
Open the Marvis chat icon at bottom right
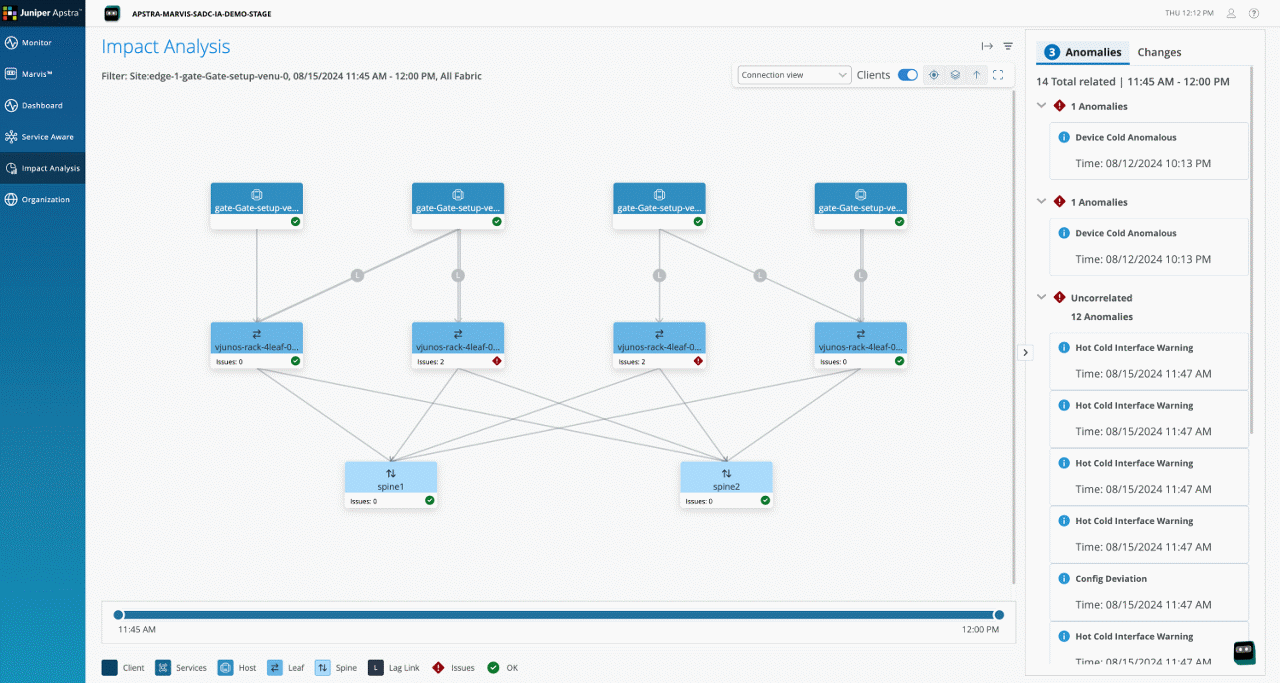coord(1244,653)
